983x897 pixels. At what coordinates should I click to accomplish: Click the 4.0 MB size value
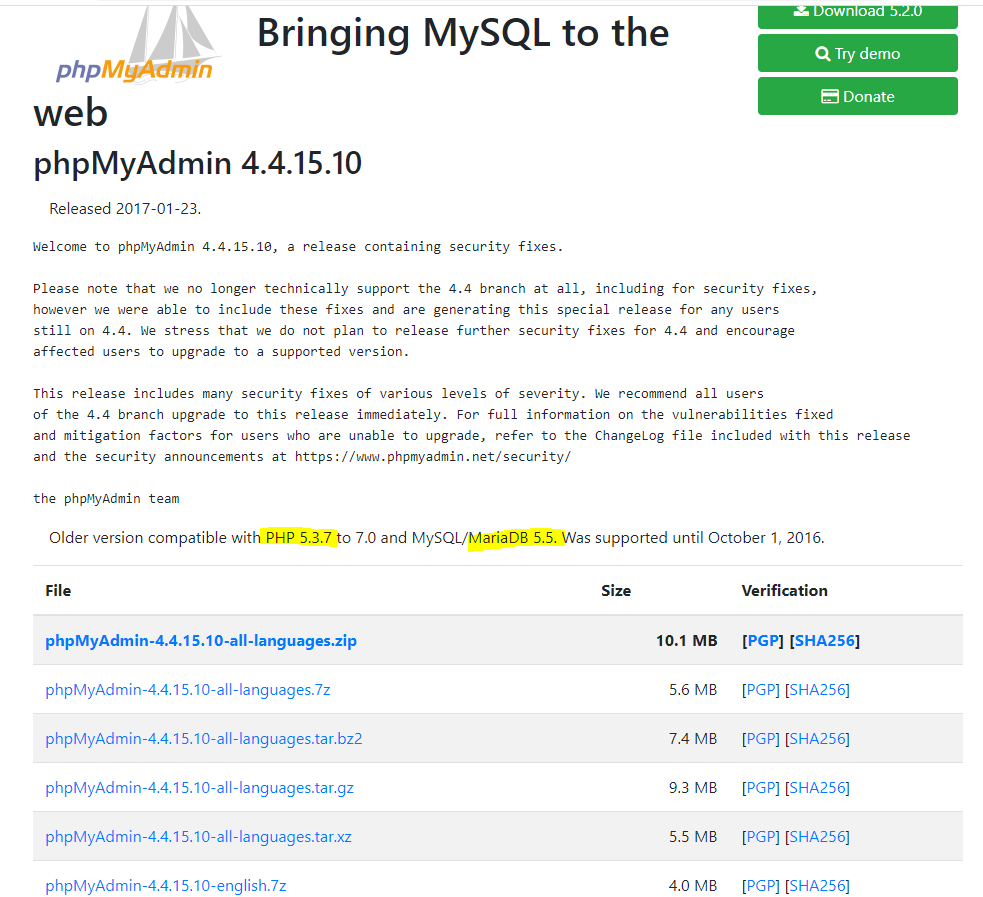coord(693,885)
